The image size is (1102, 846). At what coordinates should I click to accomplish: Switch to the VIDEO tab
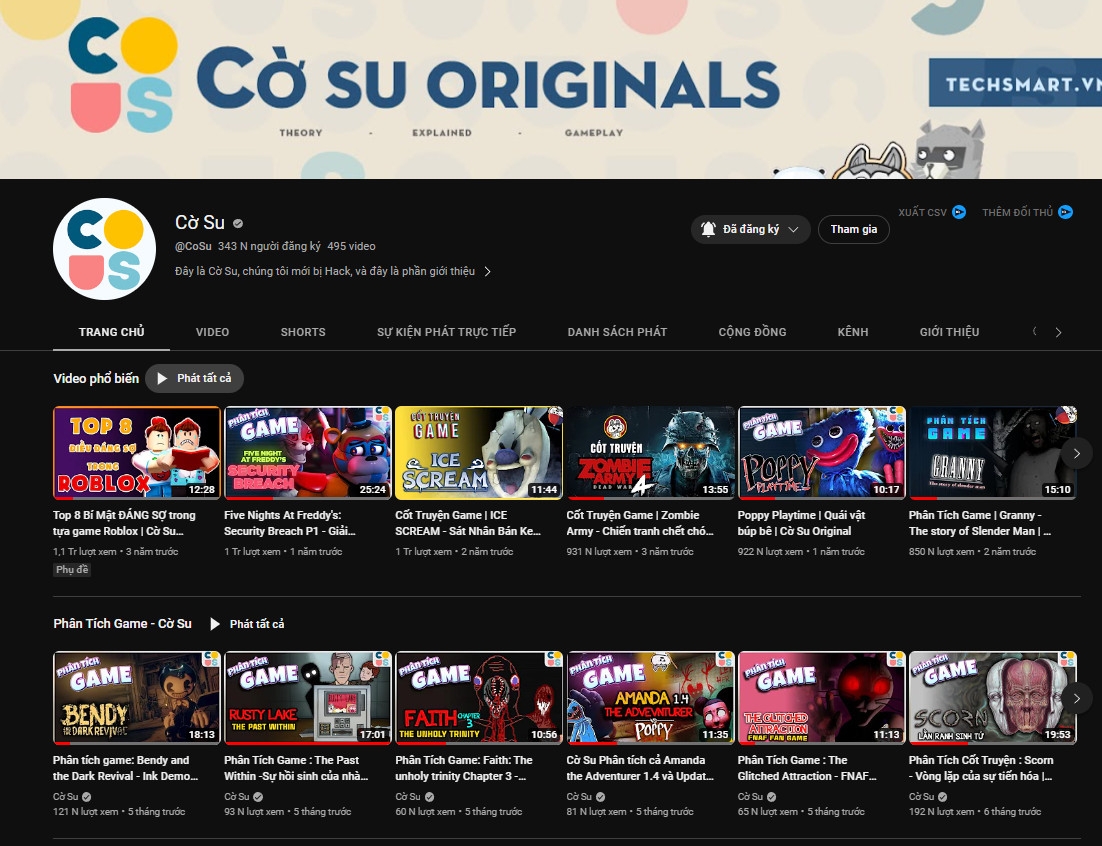[212, 332]
